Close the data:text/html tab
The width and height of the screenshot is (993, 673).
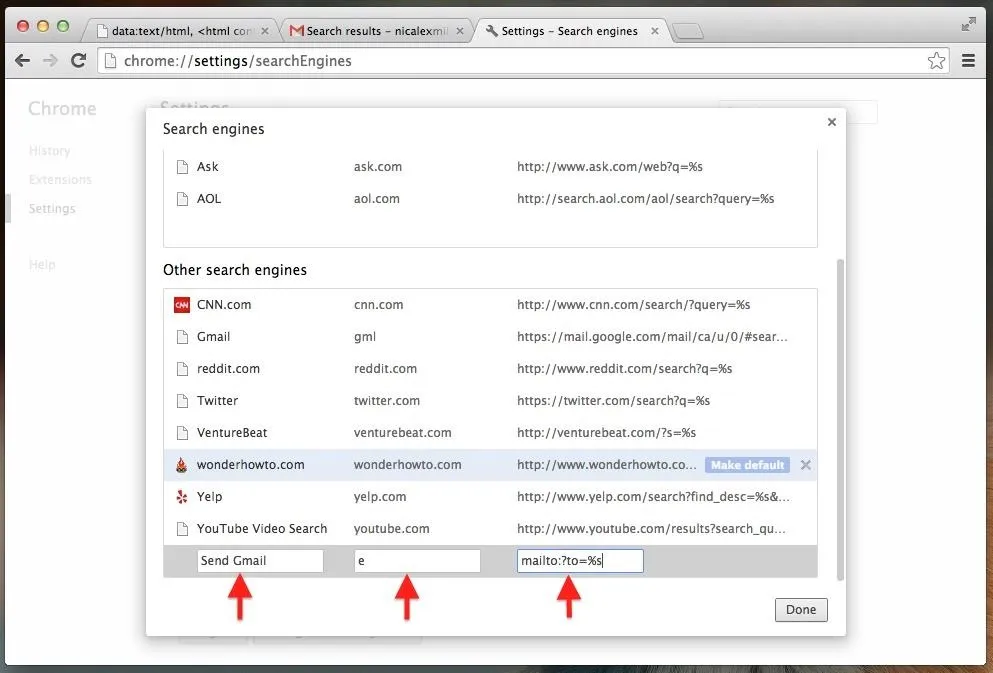coord(265,31)
